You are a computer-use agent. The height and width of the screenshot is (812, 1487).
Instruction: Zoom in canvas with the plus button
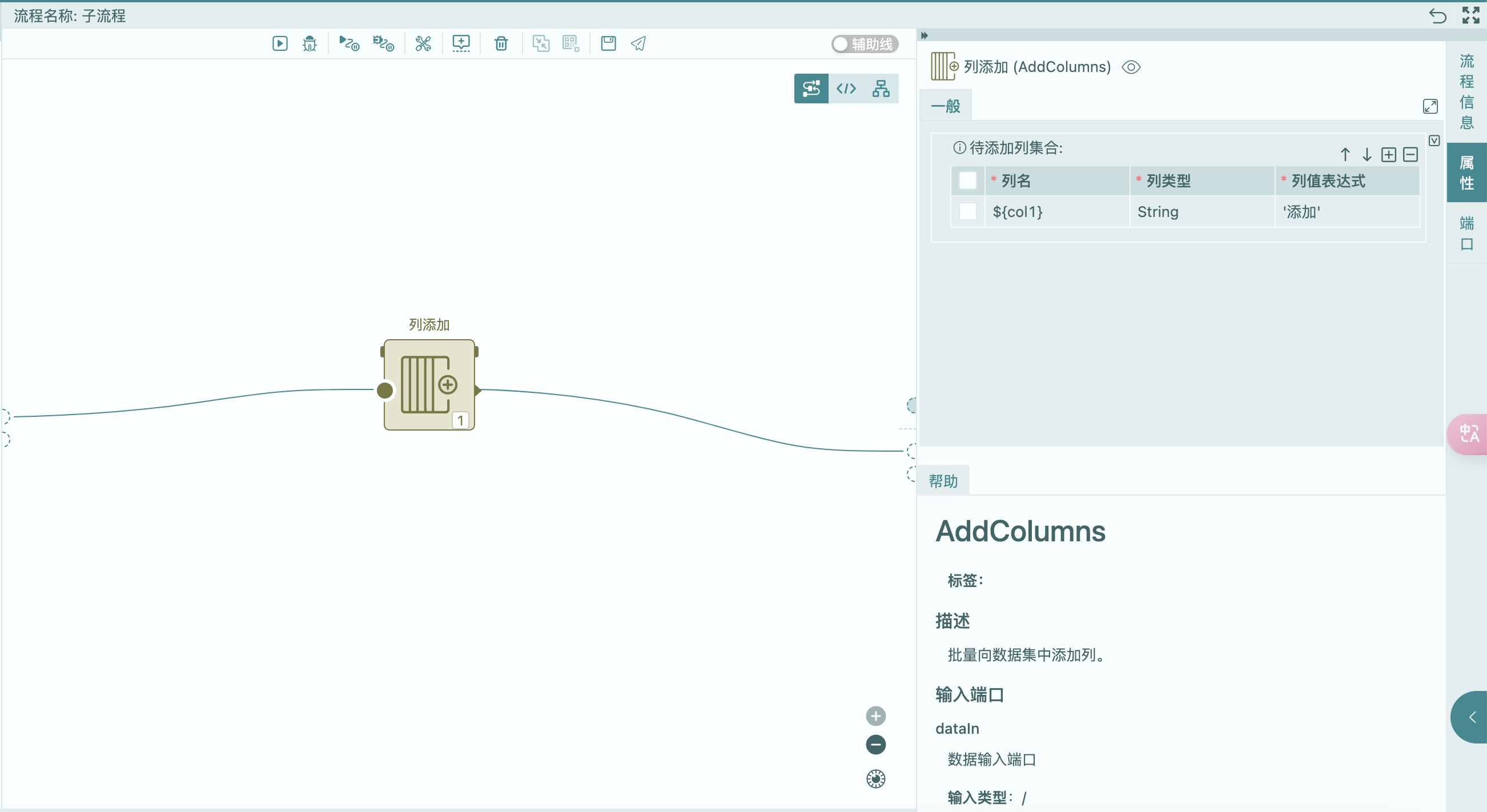click(875, 716)
